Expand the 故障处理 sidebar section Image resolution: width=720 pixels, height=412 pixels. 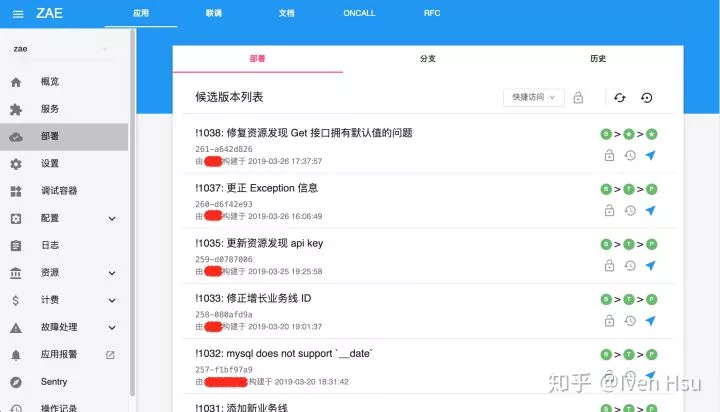tap(112, 327)
